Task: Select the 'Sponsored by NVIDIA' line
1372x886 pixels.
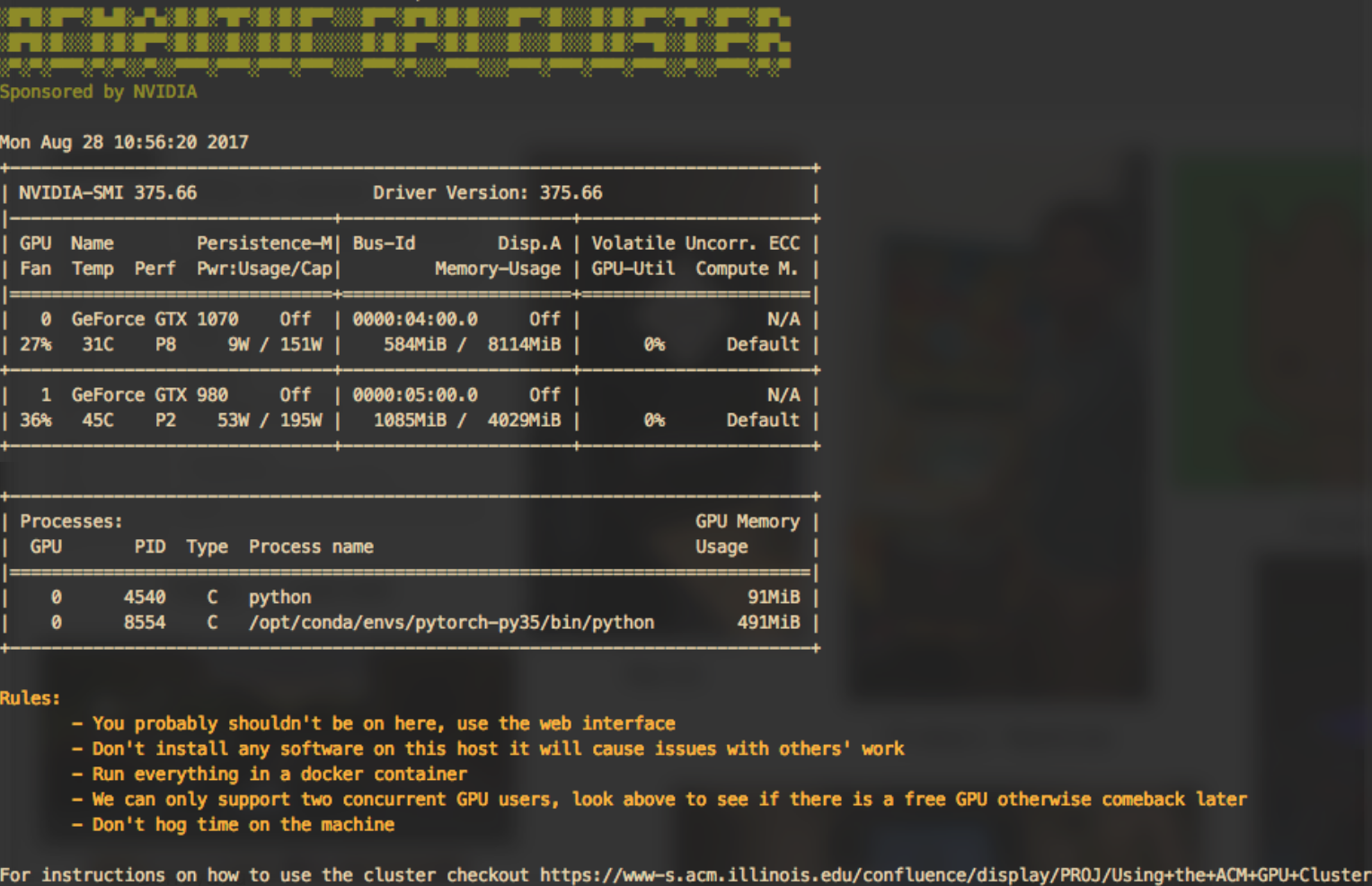Action: tap(99, 92)
